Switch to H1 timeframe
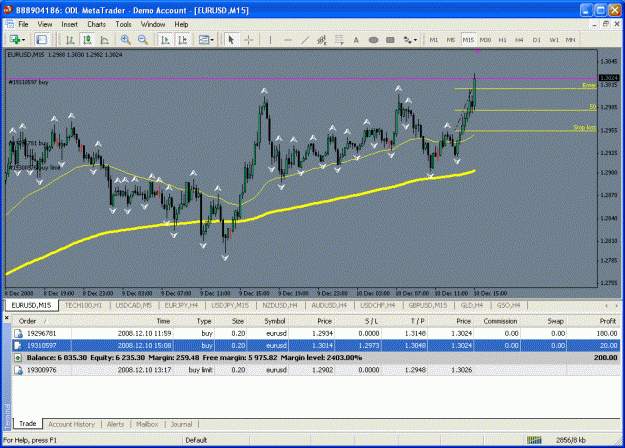 (502, 40)
